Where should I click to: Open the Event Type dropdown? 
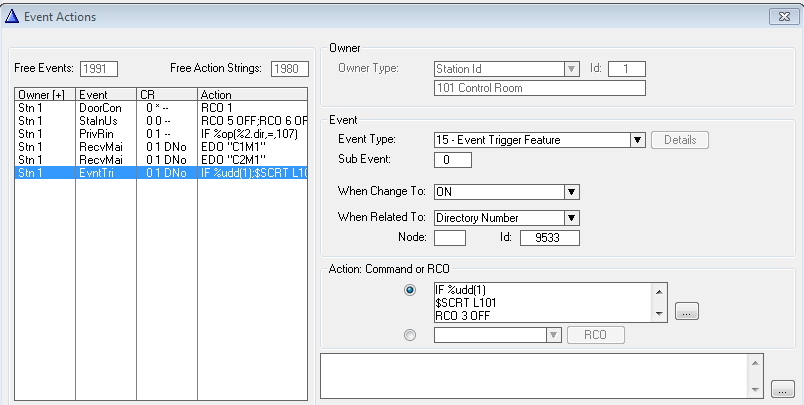637,140
